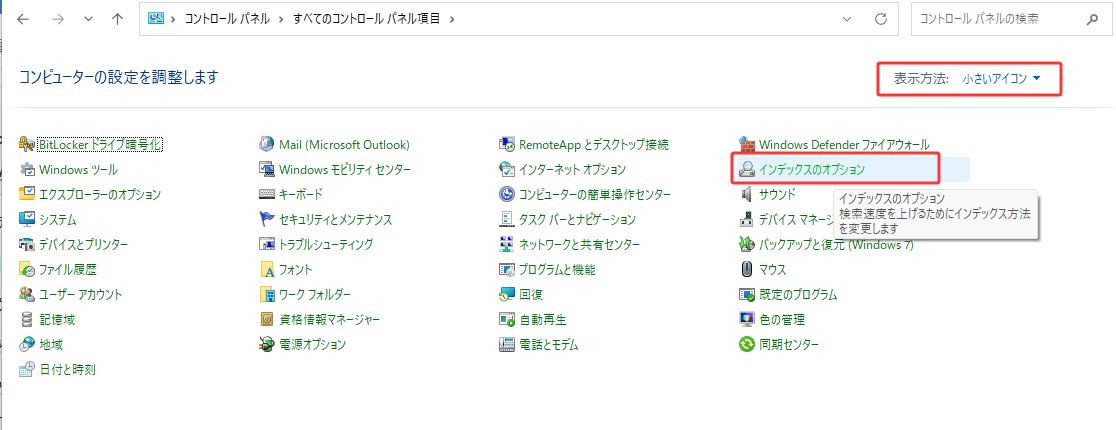Click the Forward navigation arrow
Screen dimensions: 1116x430
click(58, 19)
